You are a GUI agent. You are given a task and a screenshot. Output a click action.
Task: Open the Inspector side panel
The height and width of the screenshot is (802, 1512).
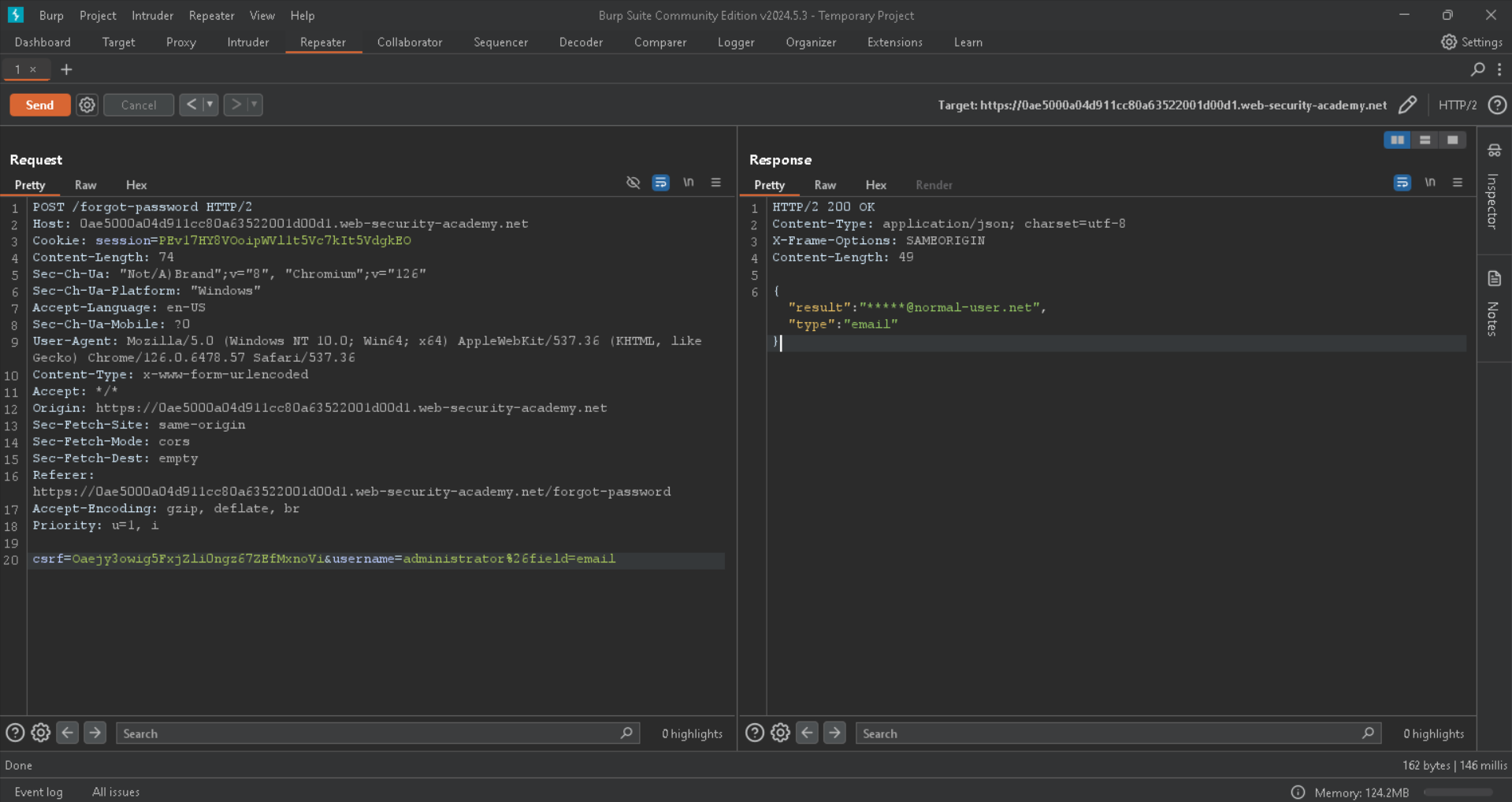point(1493,189)
